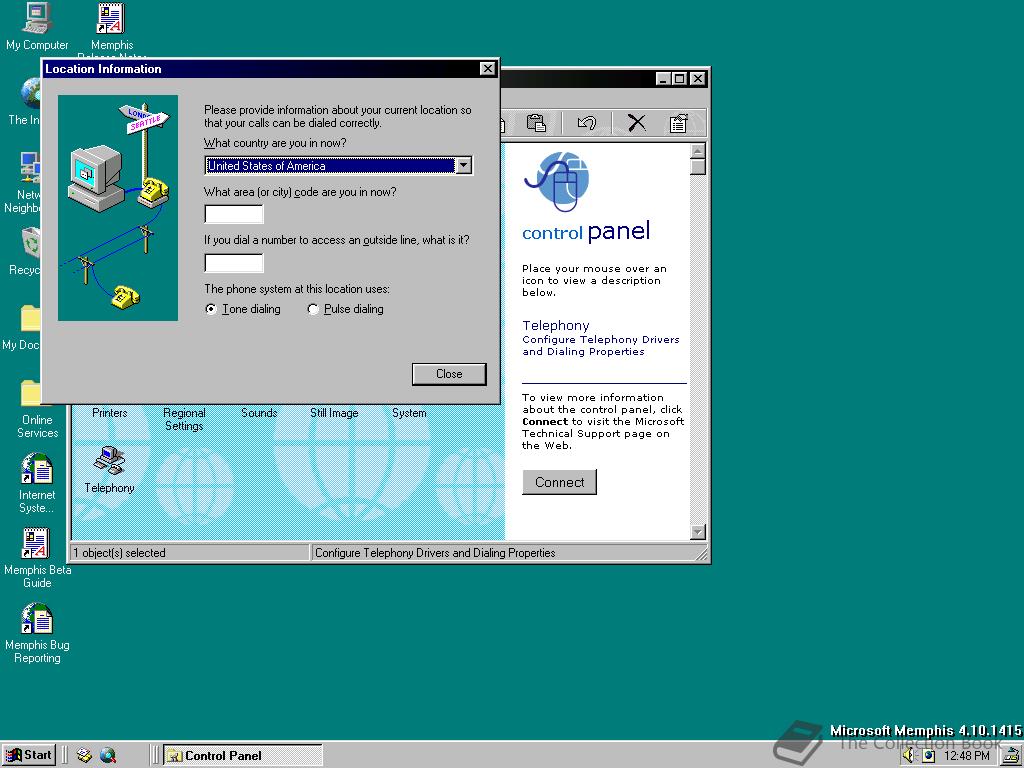Select System item in Control Panel
Screen dimensions: 1024x768
409,413
